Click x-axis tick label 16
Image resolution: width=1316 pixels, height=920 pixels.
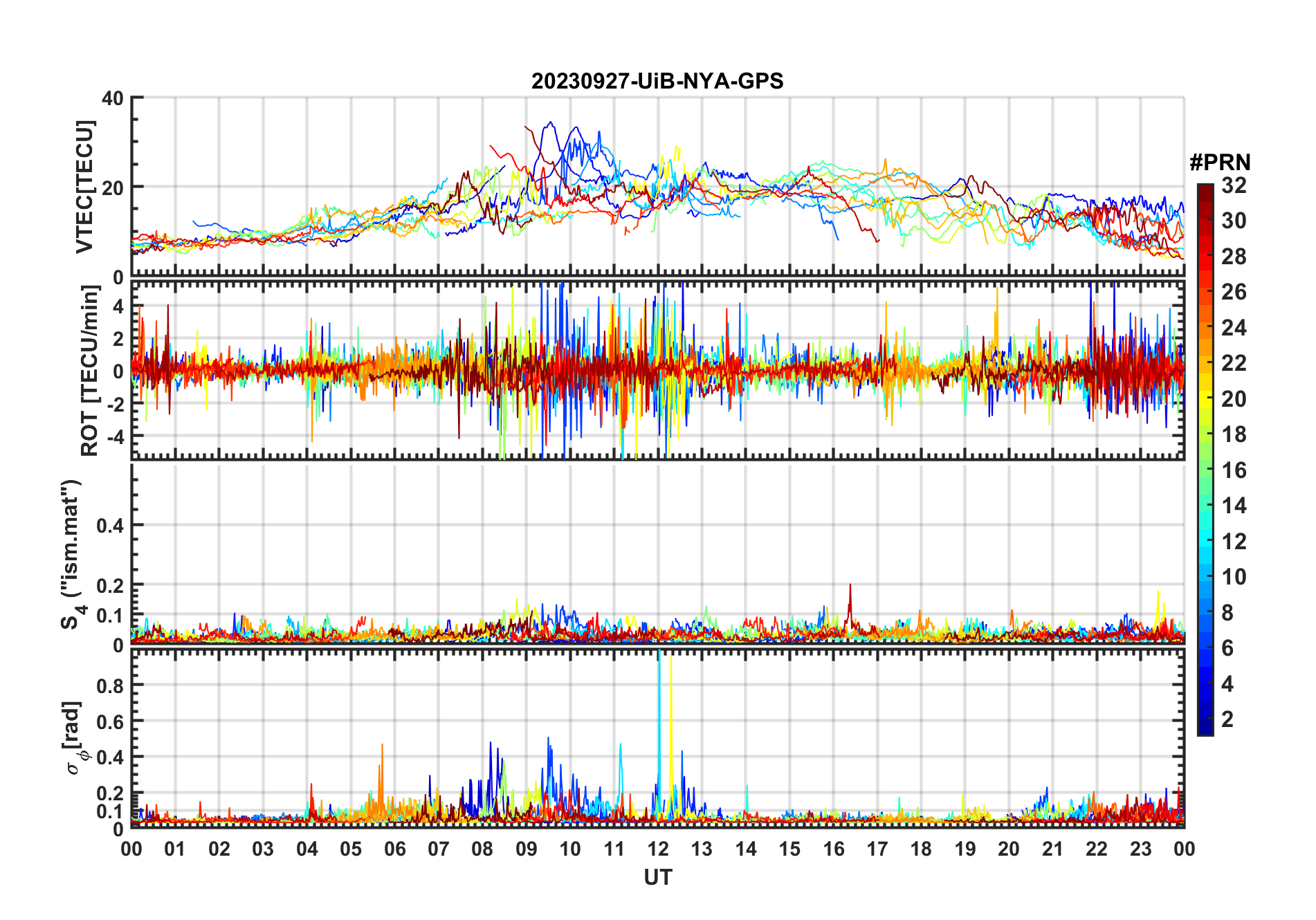pyautogui.click(x=834, y=849)
